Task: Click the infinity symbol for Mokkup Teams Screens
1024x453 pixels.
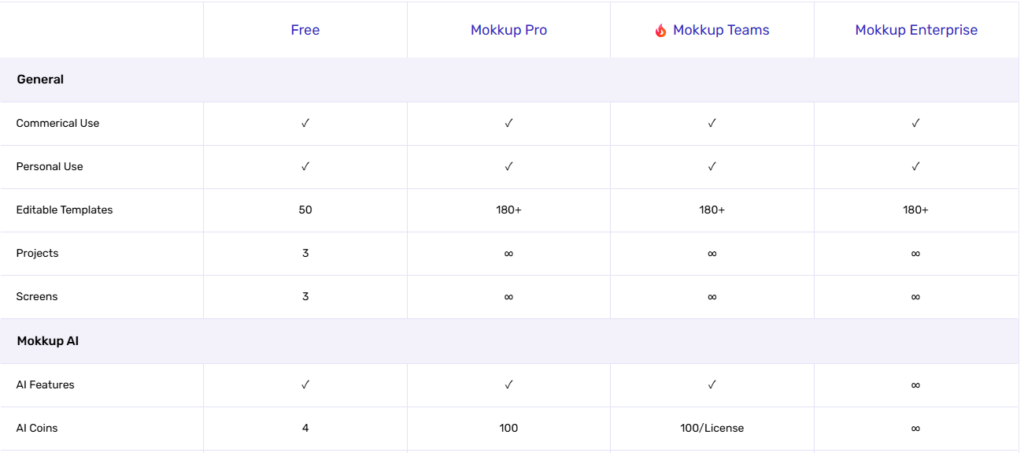Action: click(x=712, y=297)
